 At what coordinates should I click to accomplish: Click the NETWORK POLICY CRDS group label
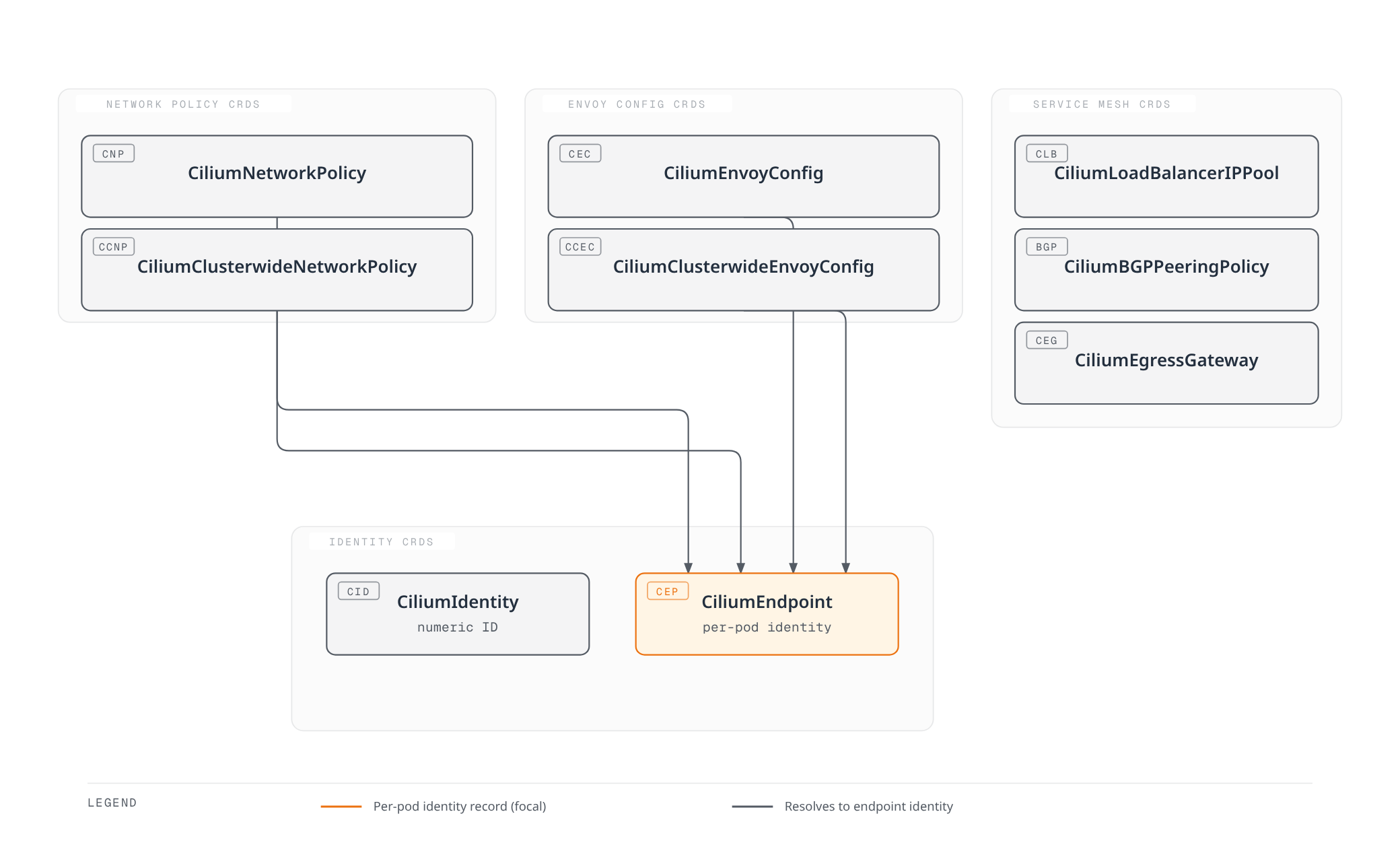(183, 104)
